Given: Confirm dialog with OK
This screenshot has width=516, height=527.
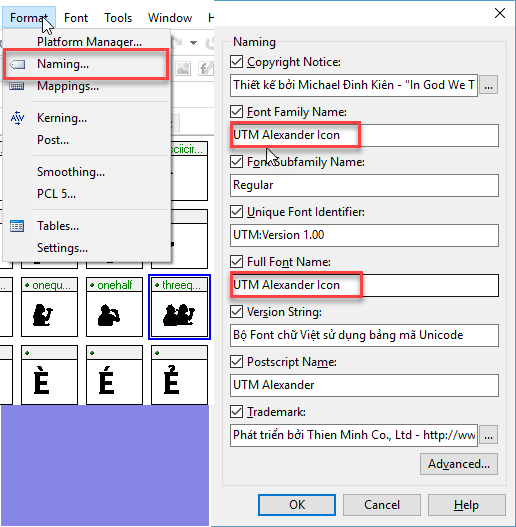Looking at the screenshot, I should pyautogui.click(x=297, y=505).
